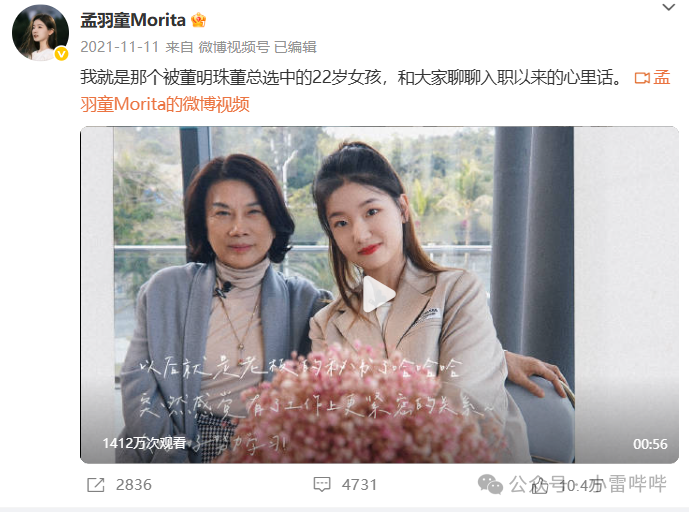The height and width of the screenshot is (512, 689).
Task: Expand the post options chevron
Action: coord(669,7)
